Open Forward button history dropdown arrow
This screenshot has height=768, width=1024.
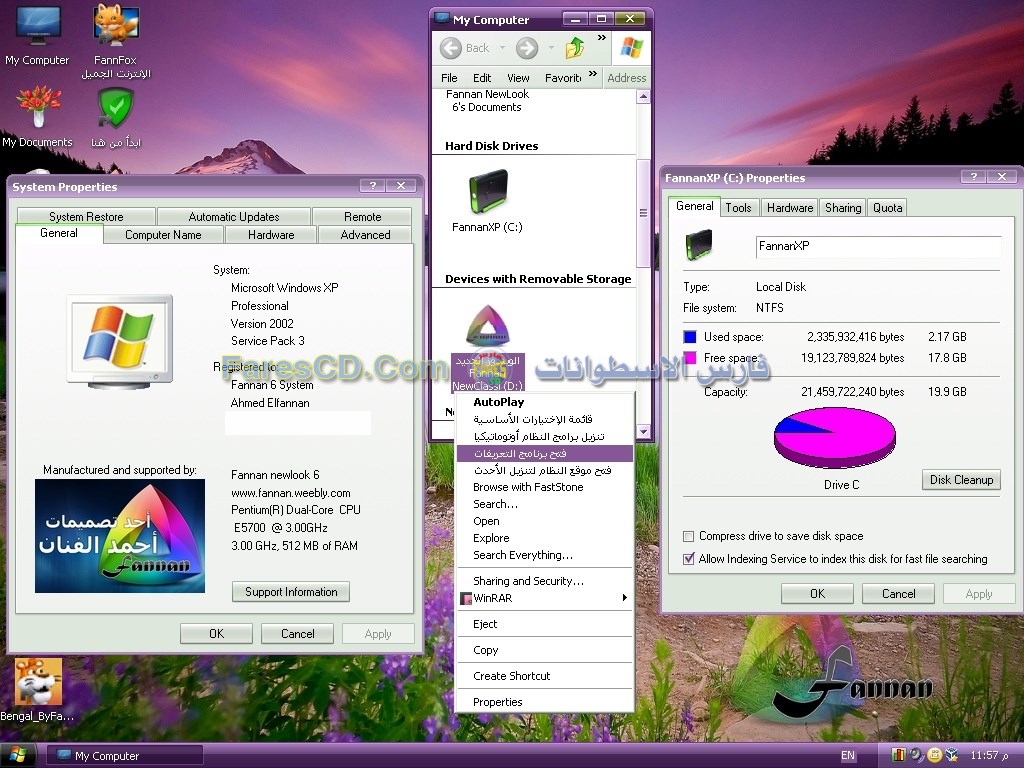(551, 48)
